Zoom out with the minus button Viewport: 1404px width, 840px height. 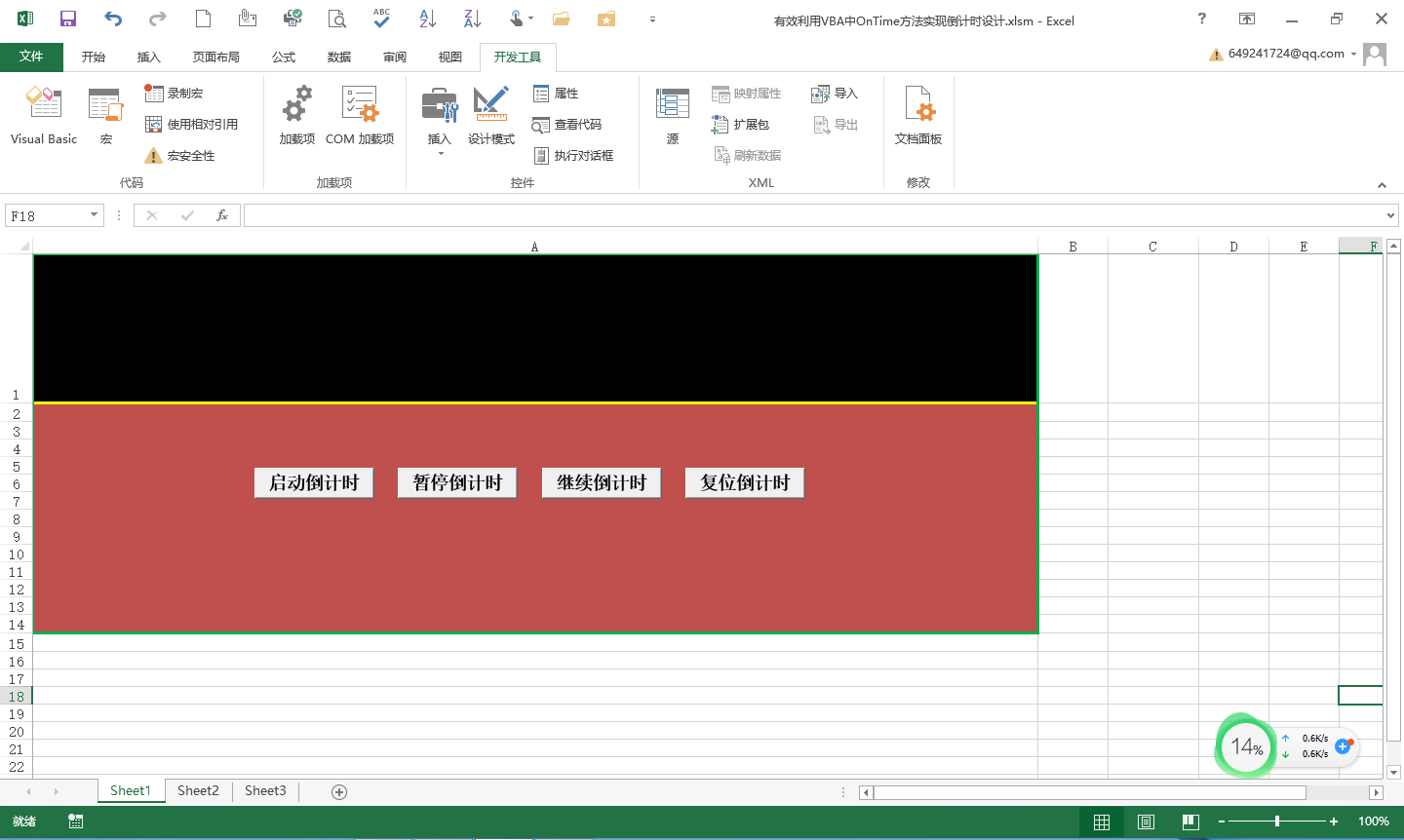(1221, 821)
